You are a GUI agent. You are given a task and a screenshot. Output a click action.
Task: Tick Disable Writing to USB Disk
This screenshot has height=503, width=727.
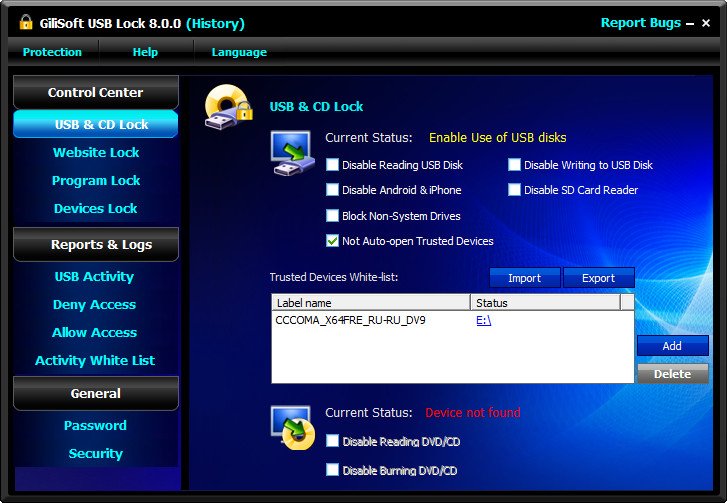click(x=514, y=165)
